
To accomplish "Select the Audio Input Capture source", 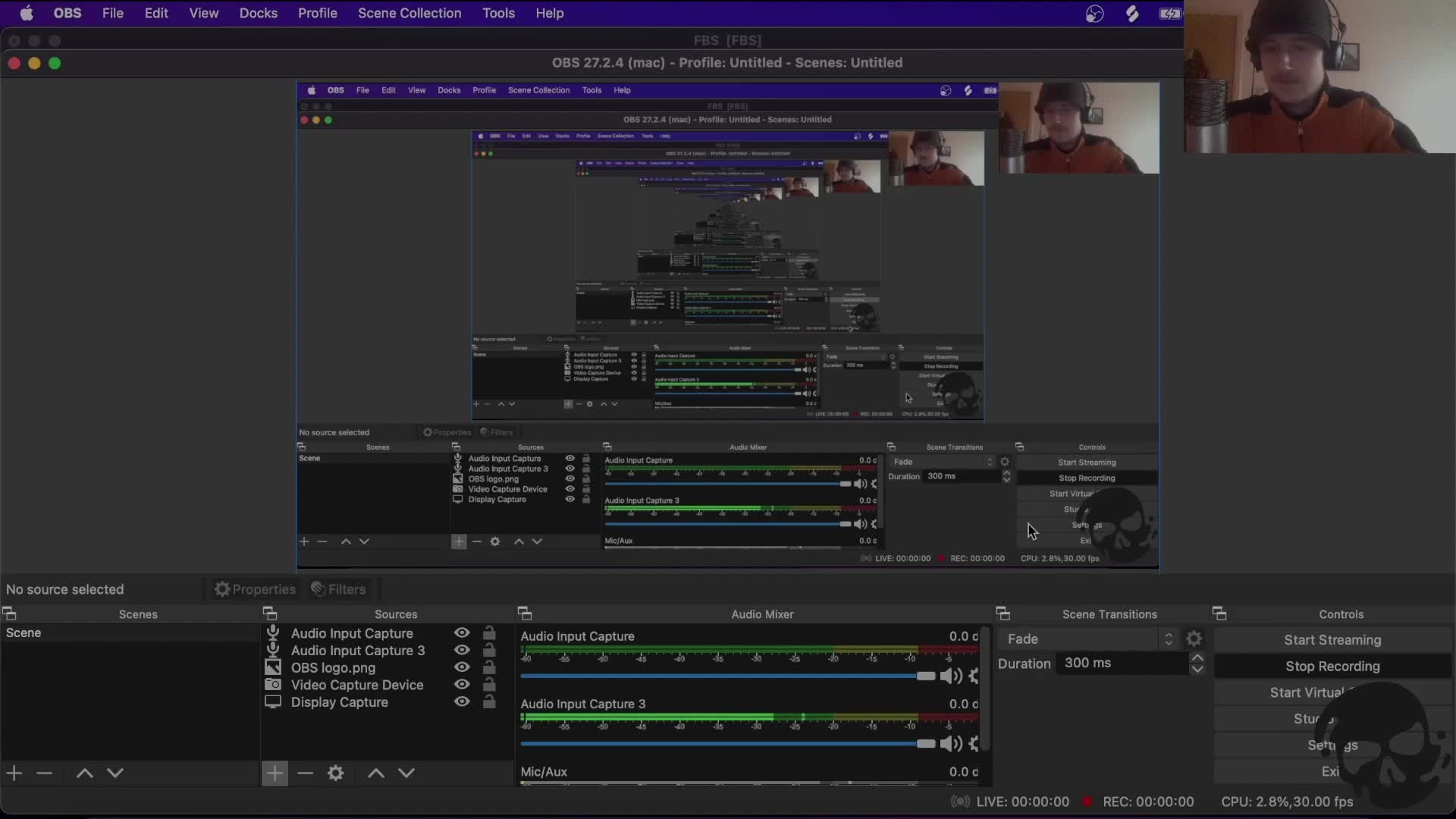I will coord(352,633).
